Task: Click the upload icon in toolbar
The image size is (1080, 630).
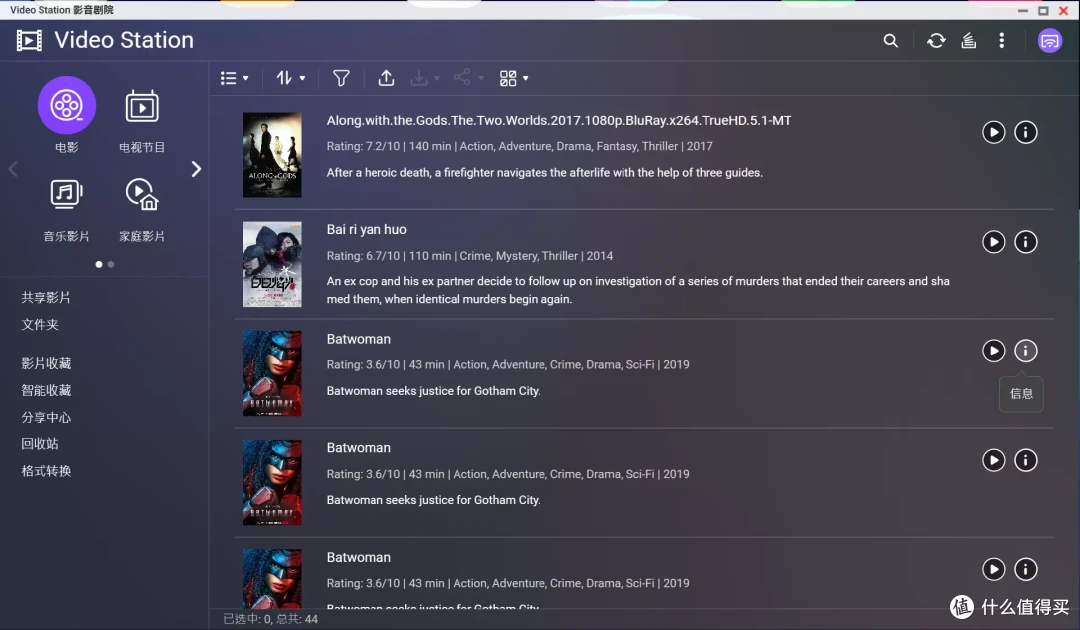Action: [386, 78]
